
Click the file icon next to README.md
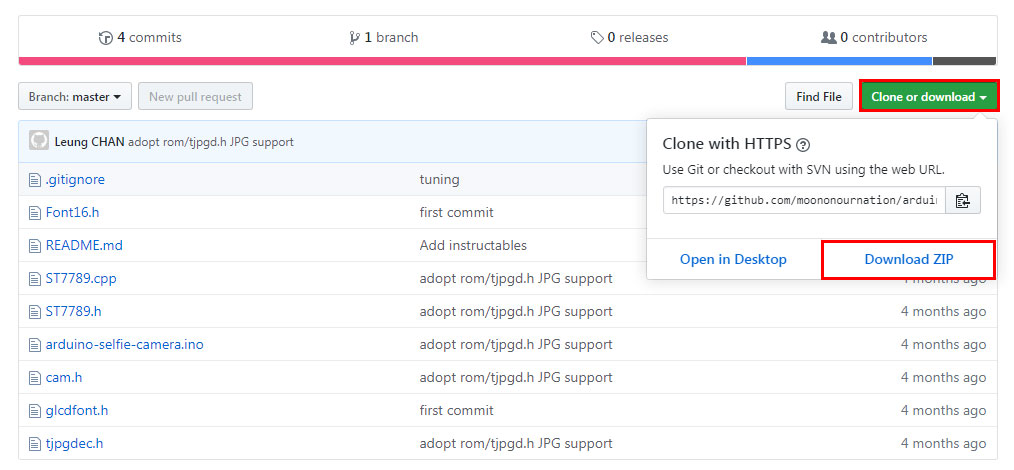click(34, 245)
